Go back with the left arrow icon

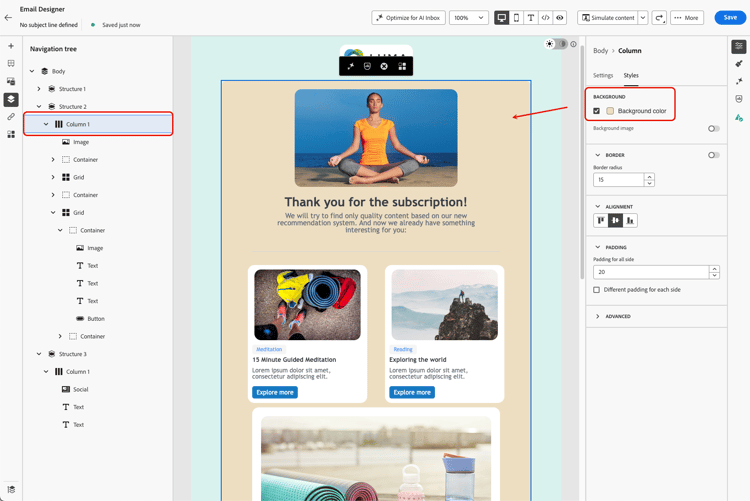8,18
